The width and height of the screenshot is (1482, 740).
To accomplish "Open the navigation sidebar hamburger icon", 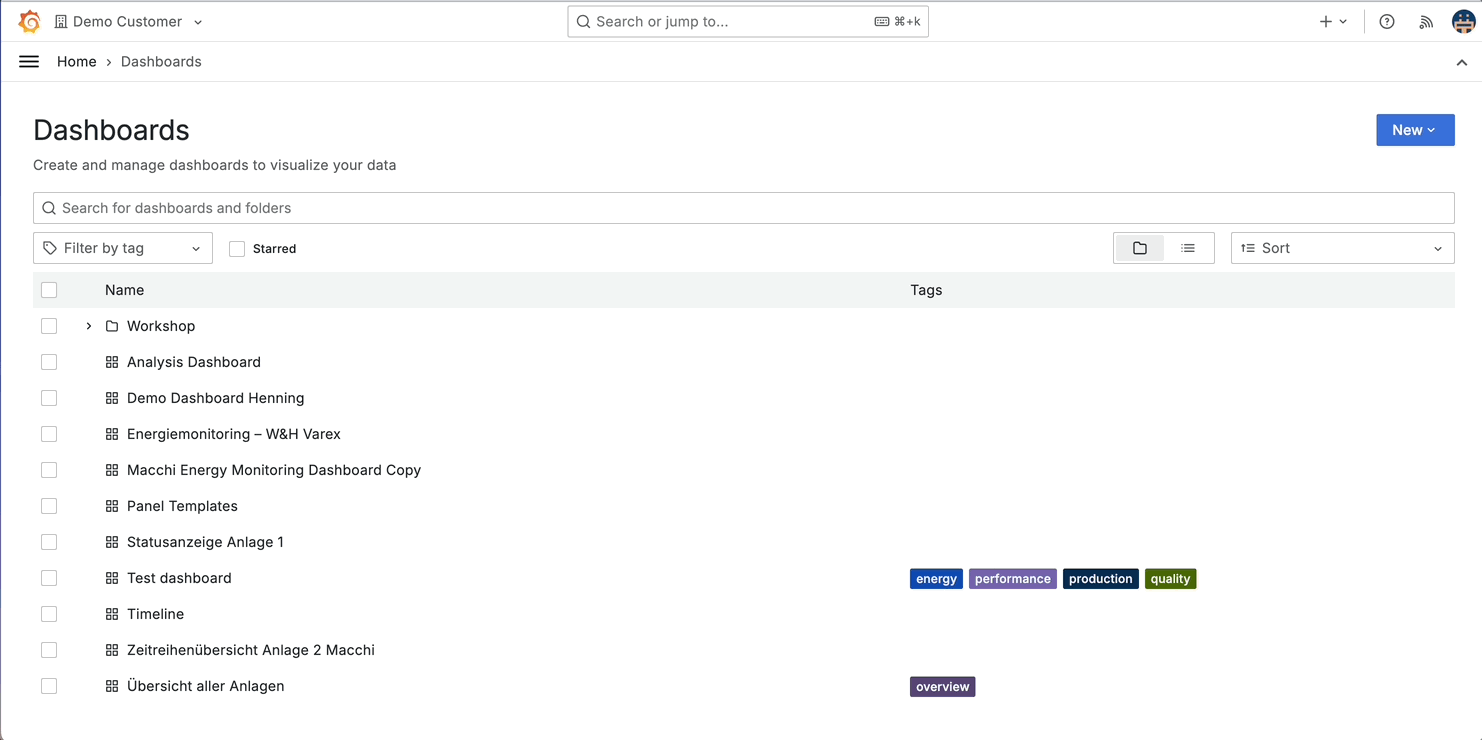I will [29, 61].
